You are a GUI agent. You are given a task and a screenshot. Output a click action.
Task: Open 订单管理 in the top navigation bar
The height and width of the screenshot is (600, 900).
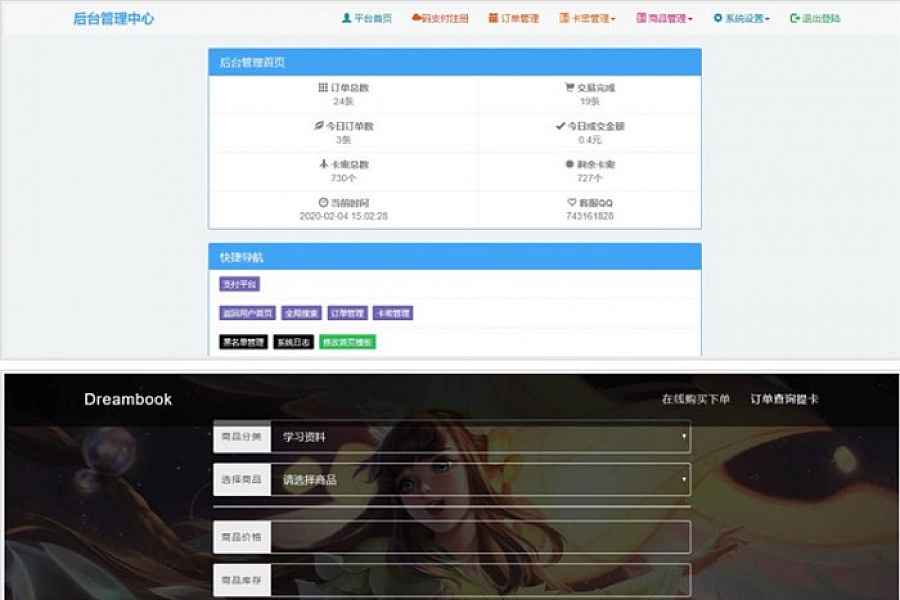click(514, 18)
